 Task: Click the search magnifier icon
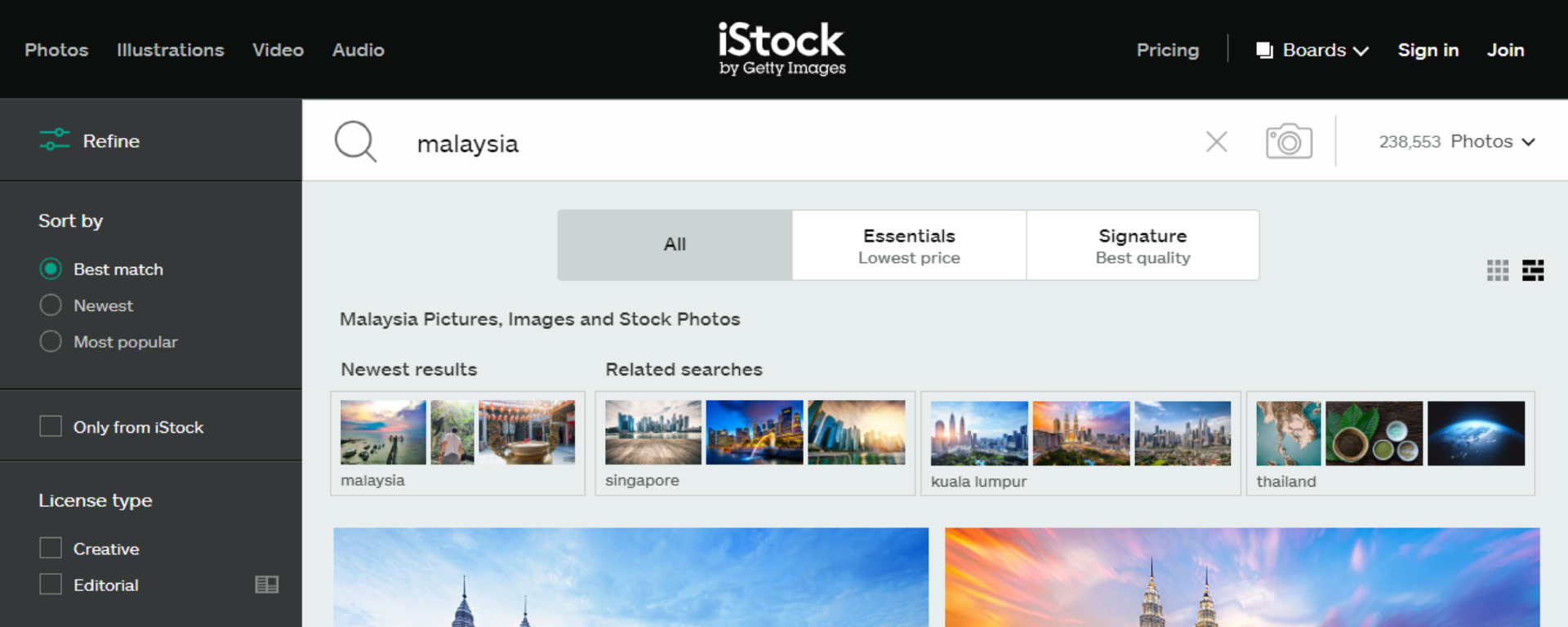point(356,142)
